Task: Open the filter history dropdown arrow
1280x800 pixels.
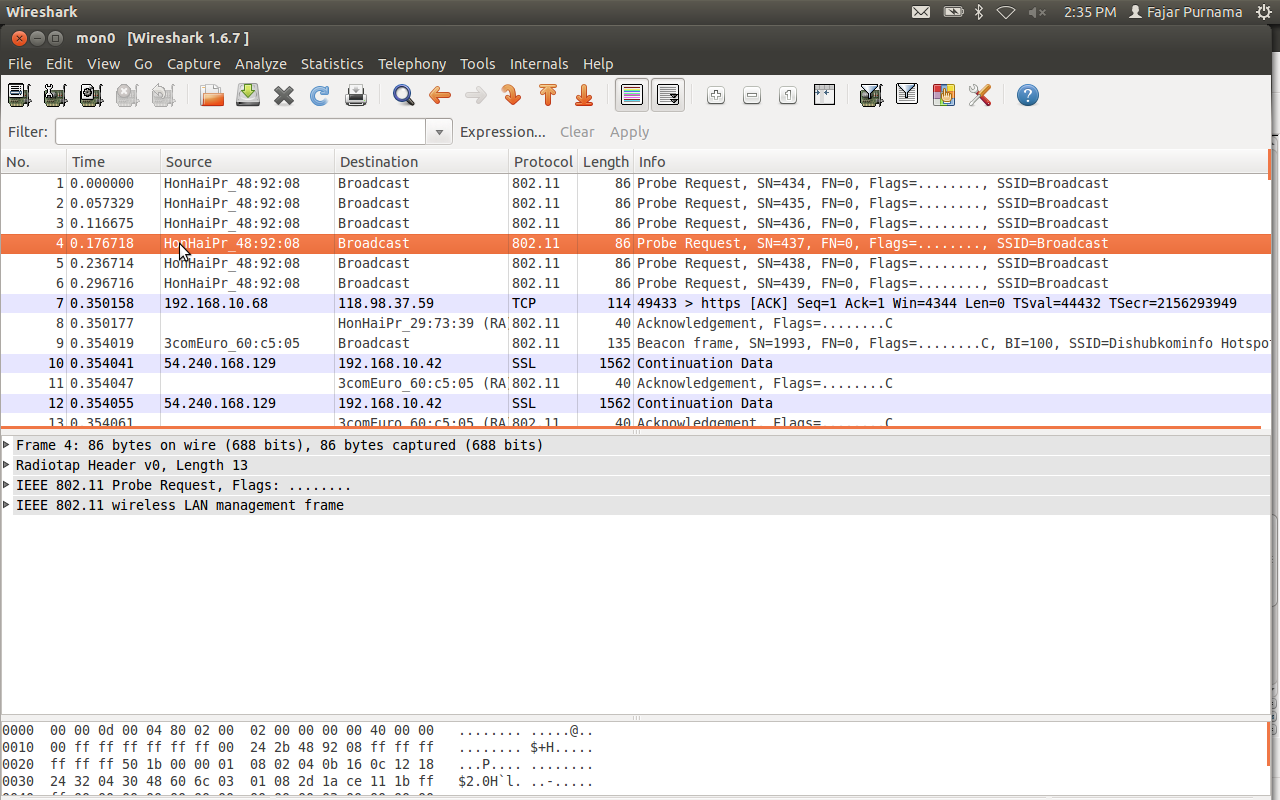Action: pyautogui.click(x=439, y=132)
